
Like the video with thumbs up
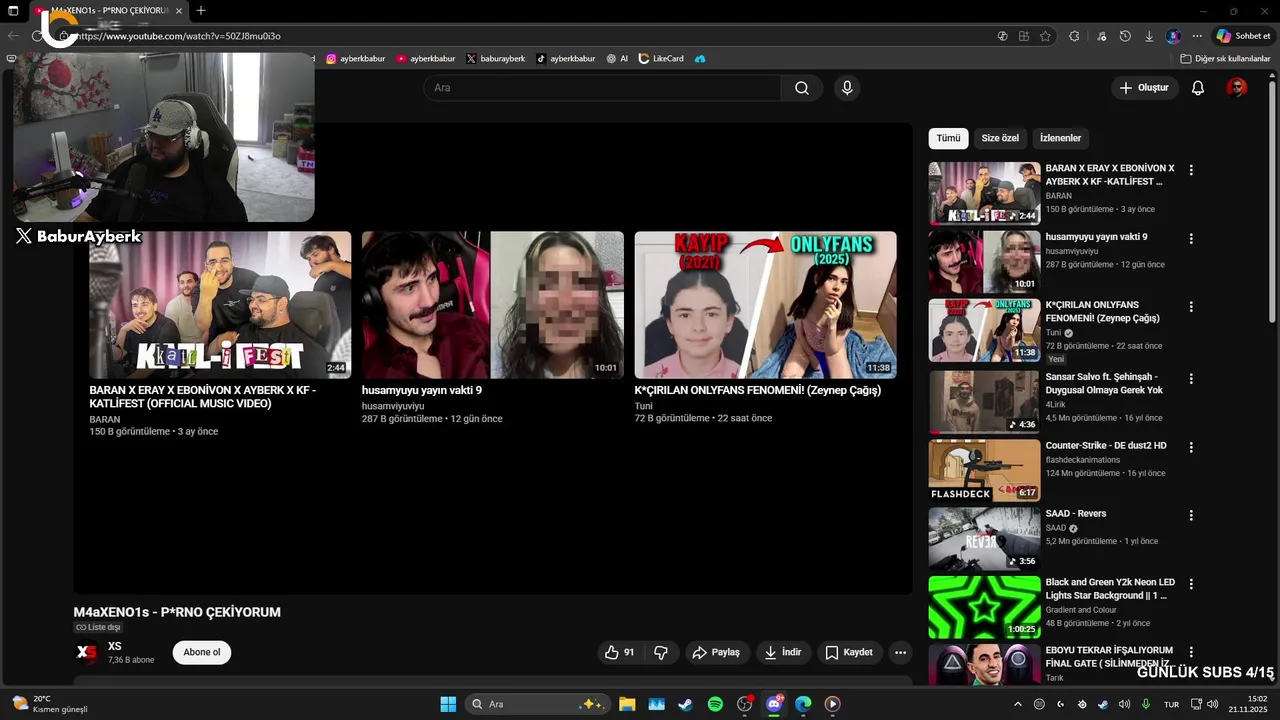pyautogui.click(x=620, y=652)
